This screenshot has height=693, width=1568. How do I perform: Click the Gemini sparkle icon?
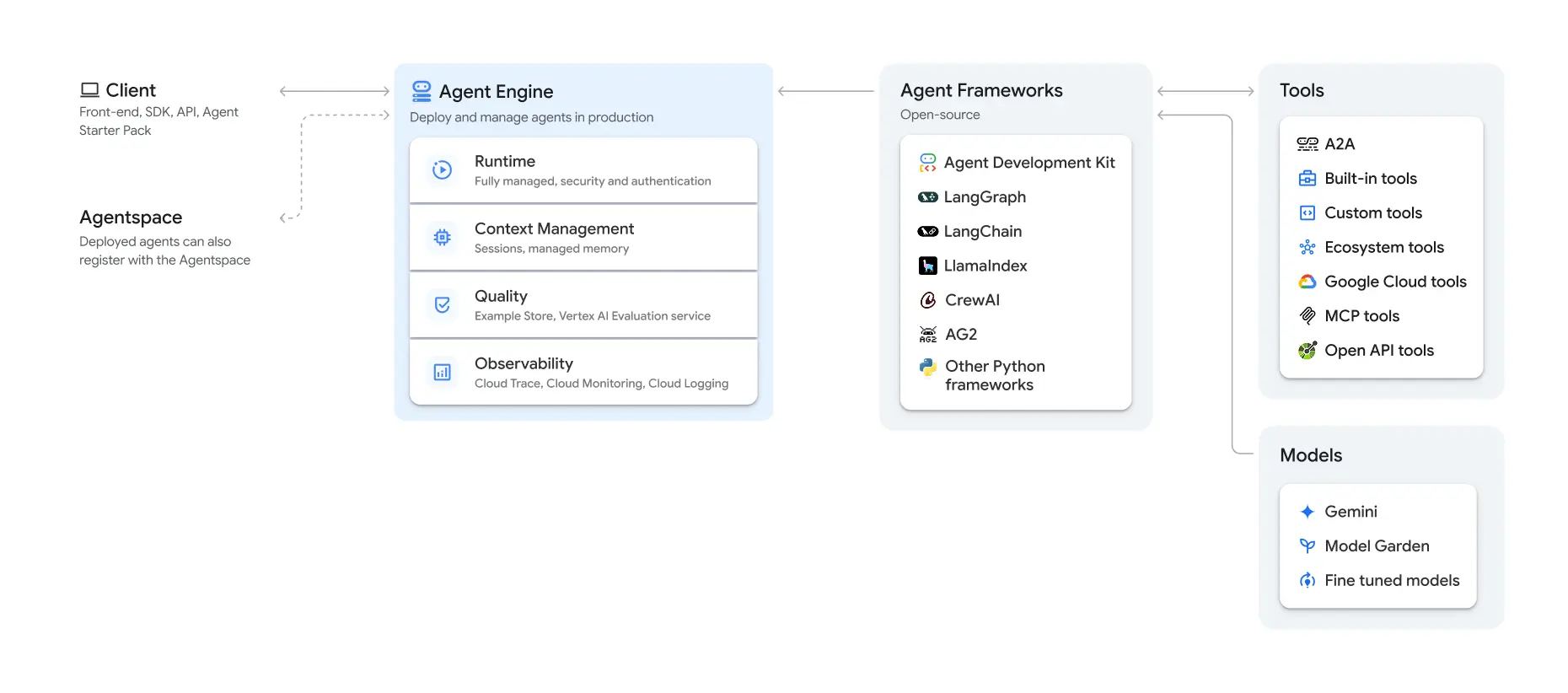(x=1307, y=512)
